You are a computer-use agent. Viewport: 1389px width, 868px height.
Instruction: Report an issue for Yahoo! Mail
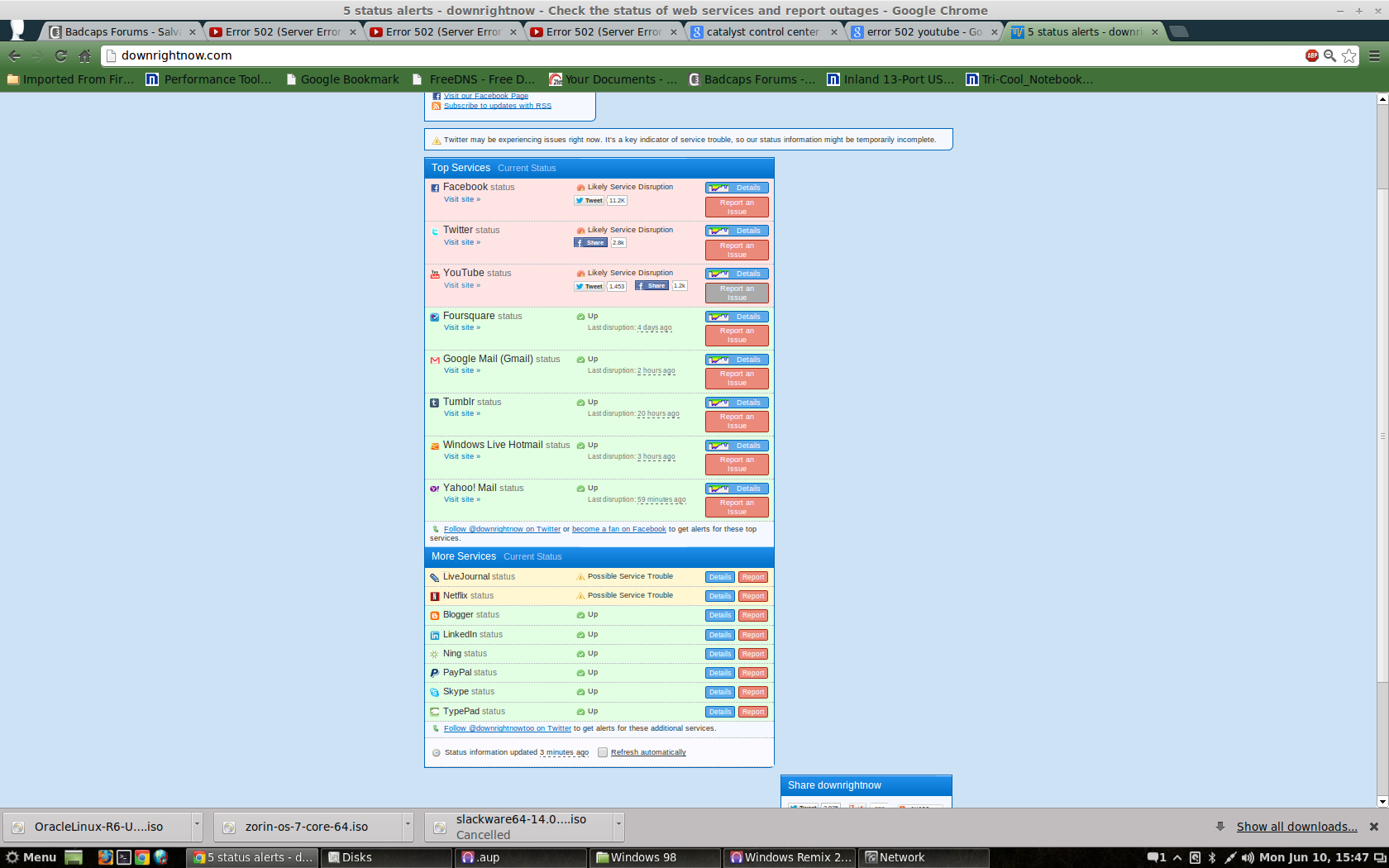click(x=737, y=507)
